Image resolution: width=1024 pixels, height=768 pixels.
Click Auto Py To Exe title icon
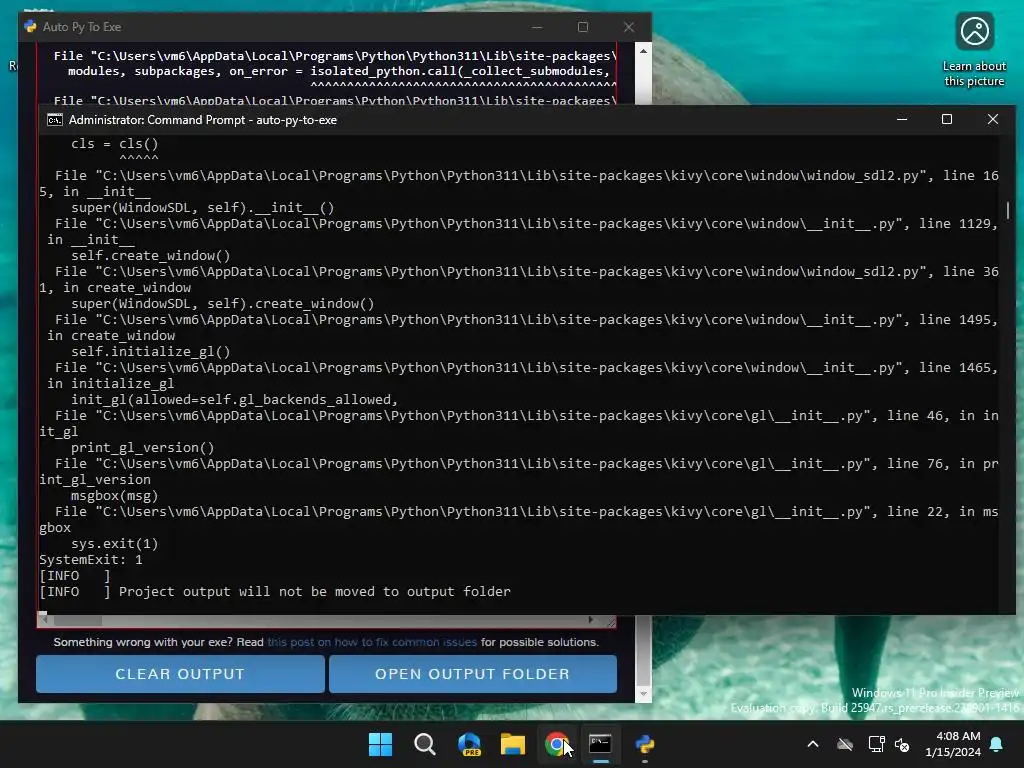tap(30, 27)
